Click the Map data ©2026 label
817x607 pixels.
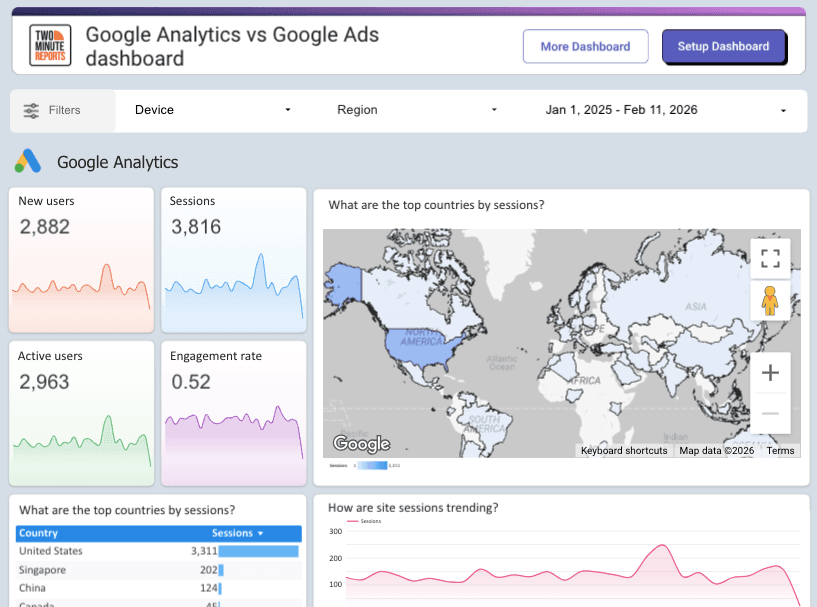pos(714,450)
